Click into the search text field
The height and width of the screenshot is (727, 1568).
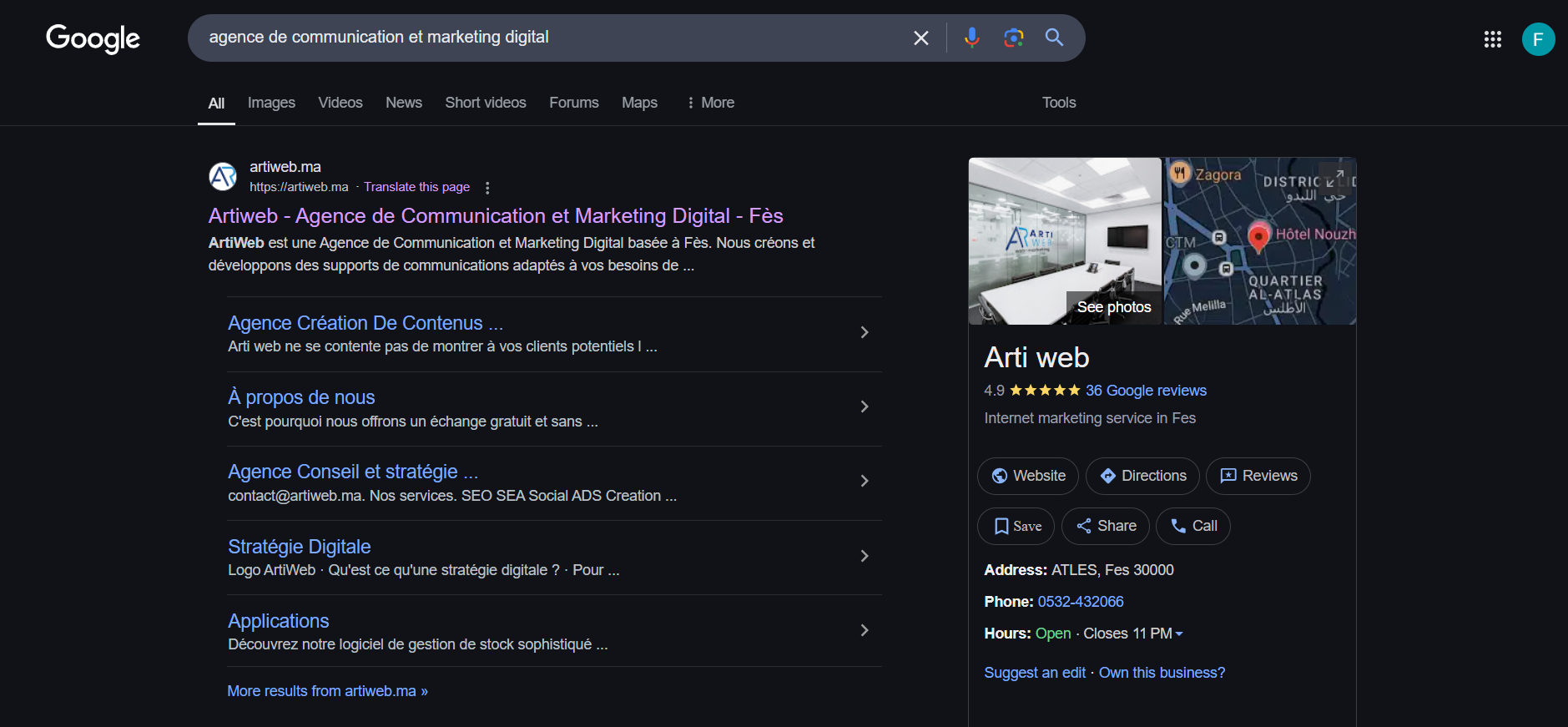pos(551,38)
